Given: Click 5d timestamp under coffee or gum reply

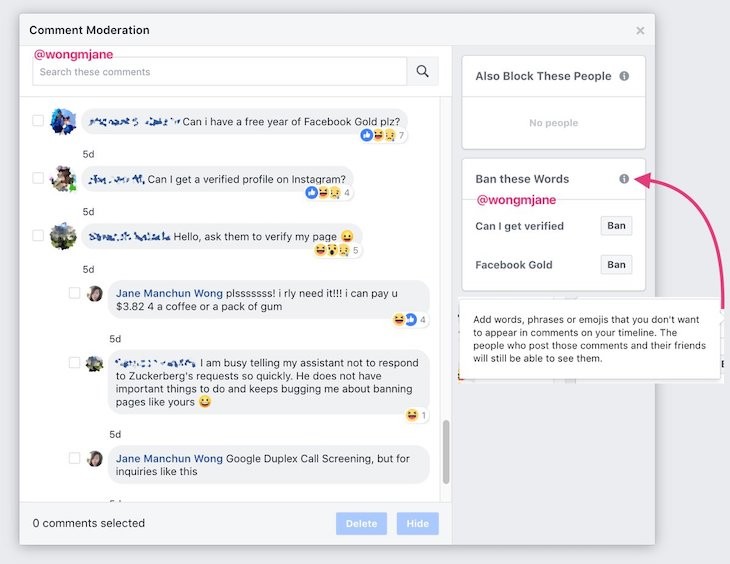Looking at the screenshot, I should [115, 339].
